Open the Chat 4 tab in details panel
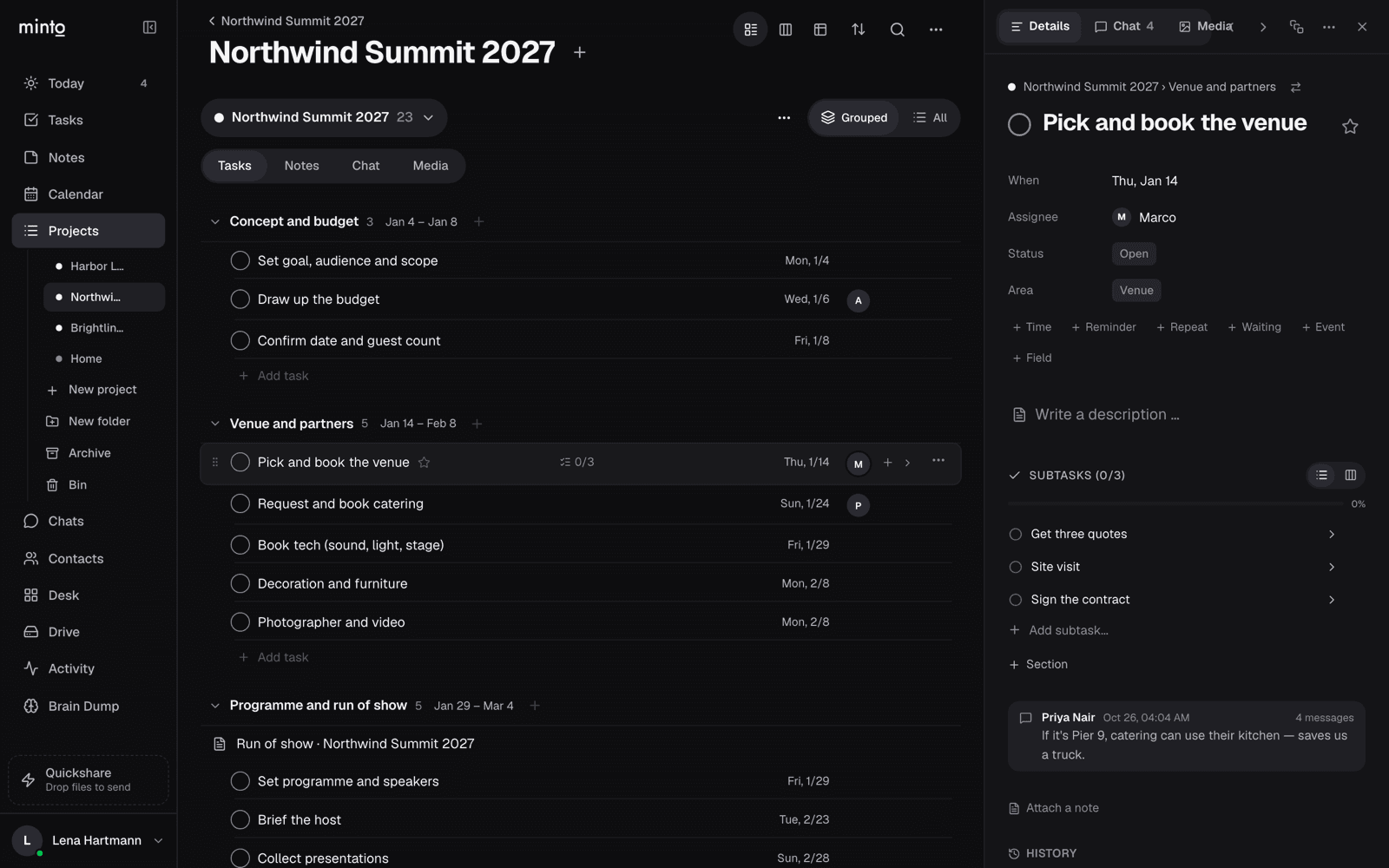Image resolution: width=1389 pixels, height=868 pixels. click(1124, 26)
